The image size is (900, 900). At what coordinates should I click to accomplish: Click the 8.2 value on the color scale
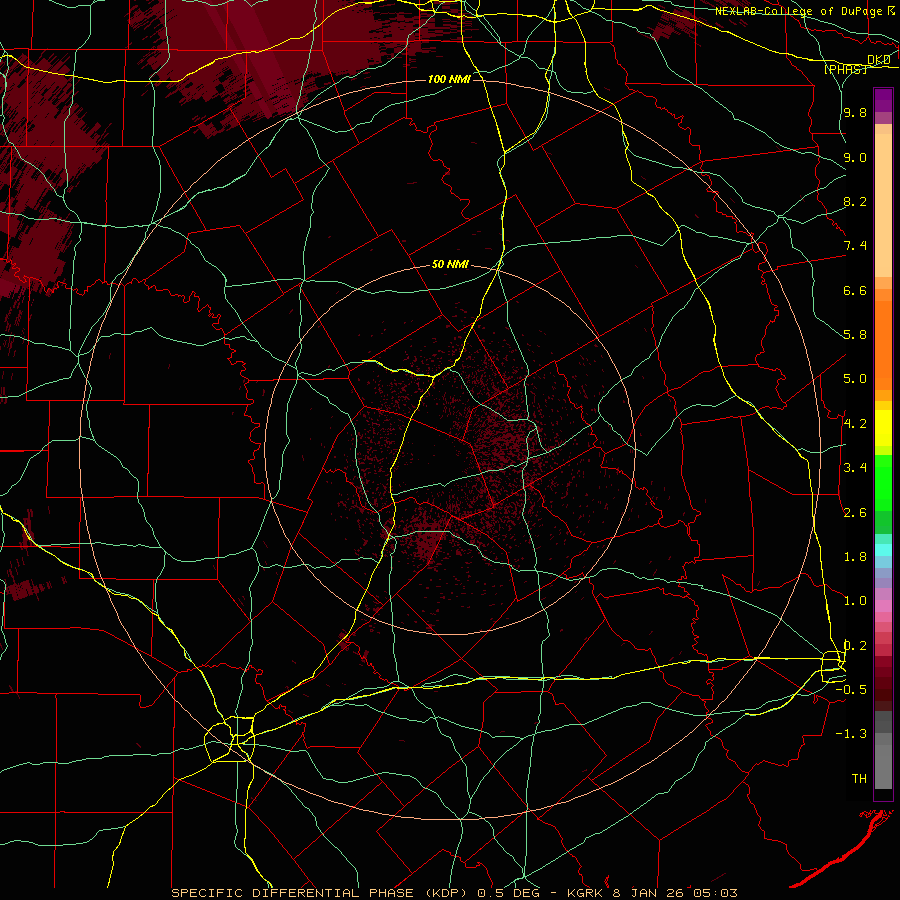[x=855, y=201]
